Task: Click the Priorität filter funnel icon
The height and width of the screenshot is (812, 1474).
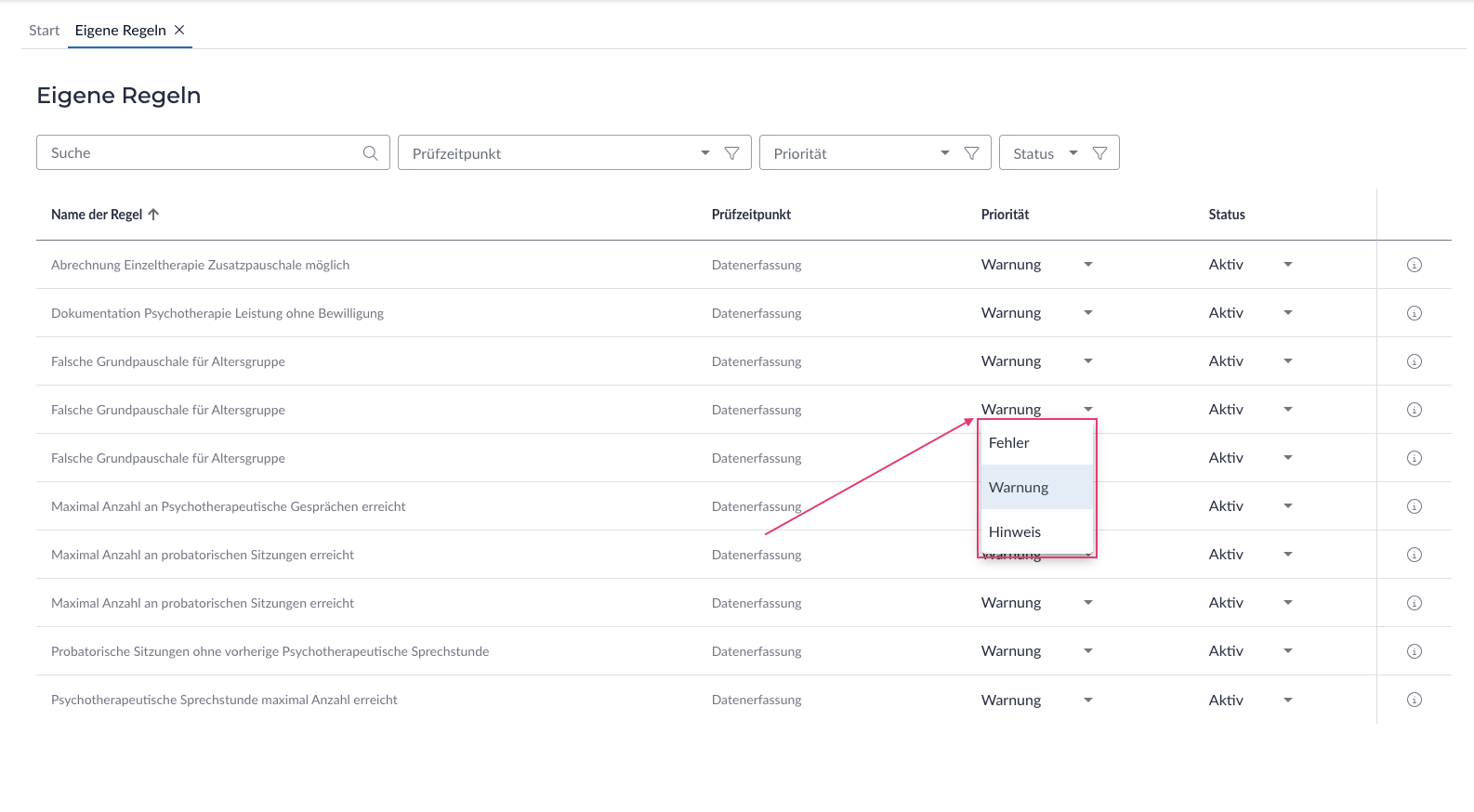Action: [x=971, y=153]
